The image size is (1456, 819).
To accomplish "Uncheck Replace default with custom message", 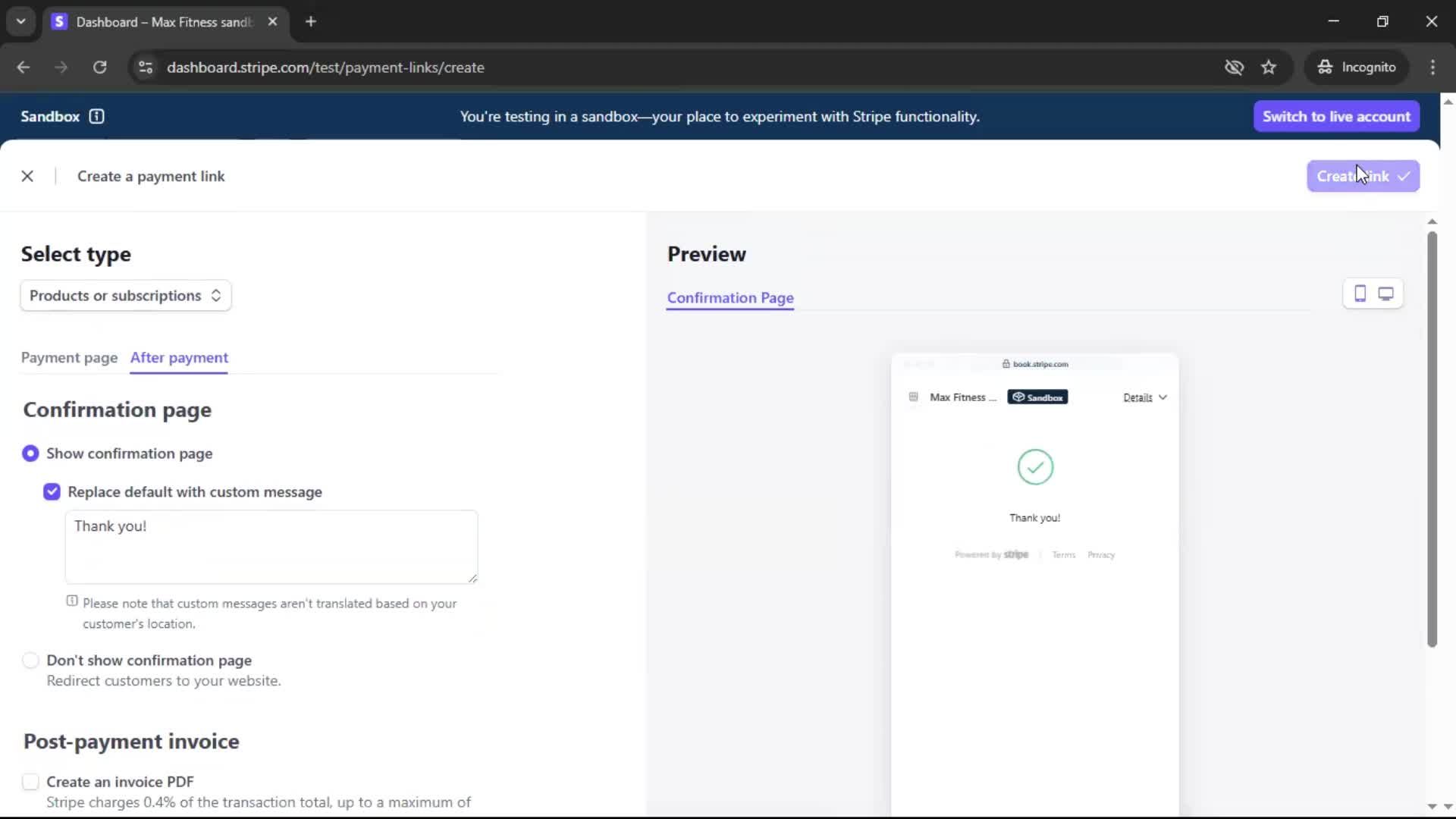I will [52, 492].
